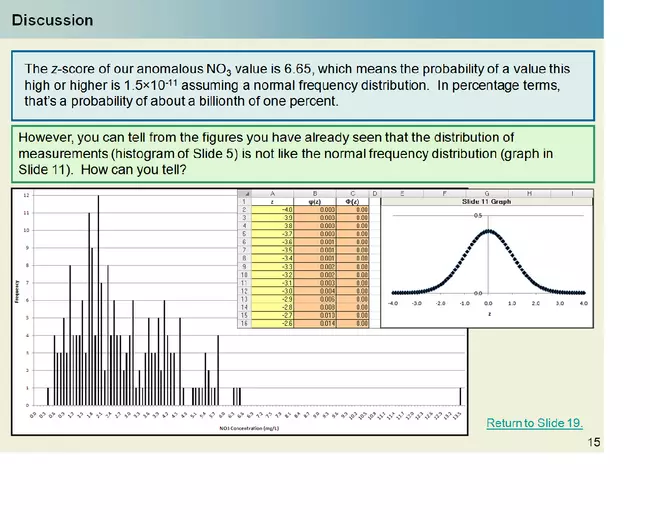Click the select-all corner of the spreadsheet
Screen dimensions: 650x520
tap(242, 192)
